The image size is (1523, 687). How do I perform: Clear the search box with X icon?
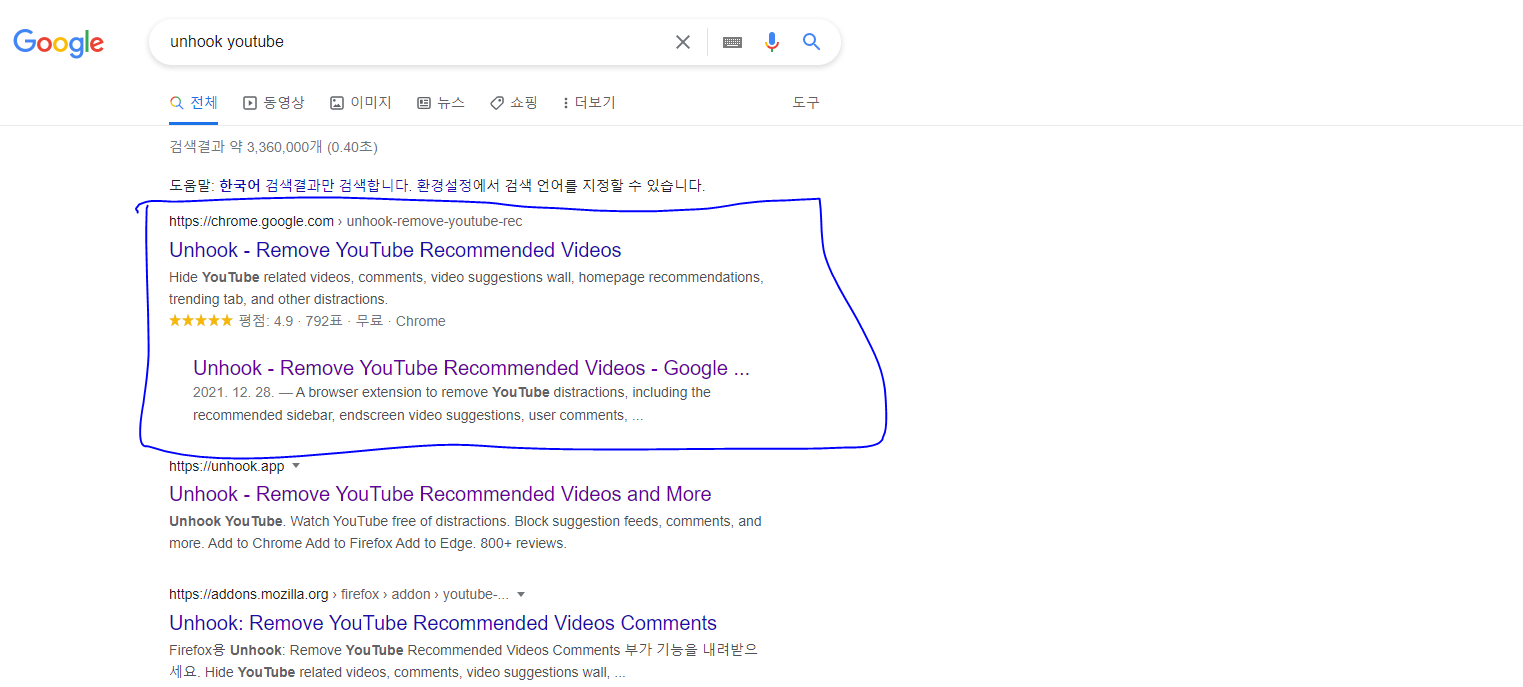tap(683, 42)
